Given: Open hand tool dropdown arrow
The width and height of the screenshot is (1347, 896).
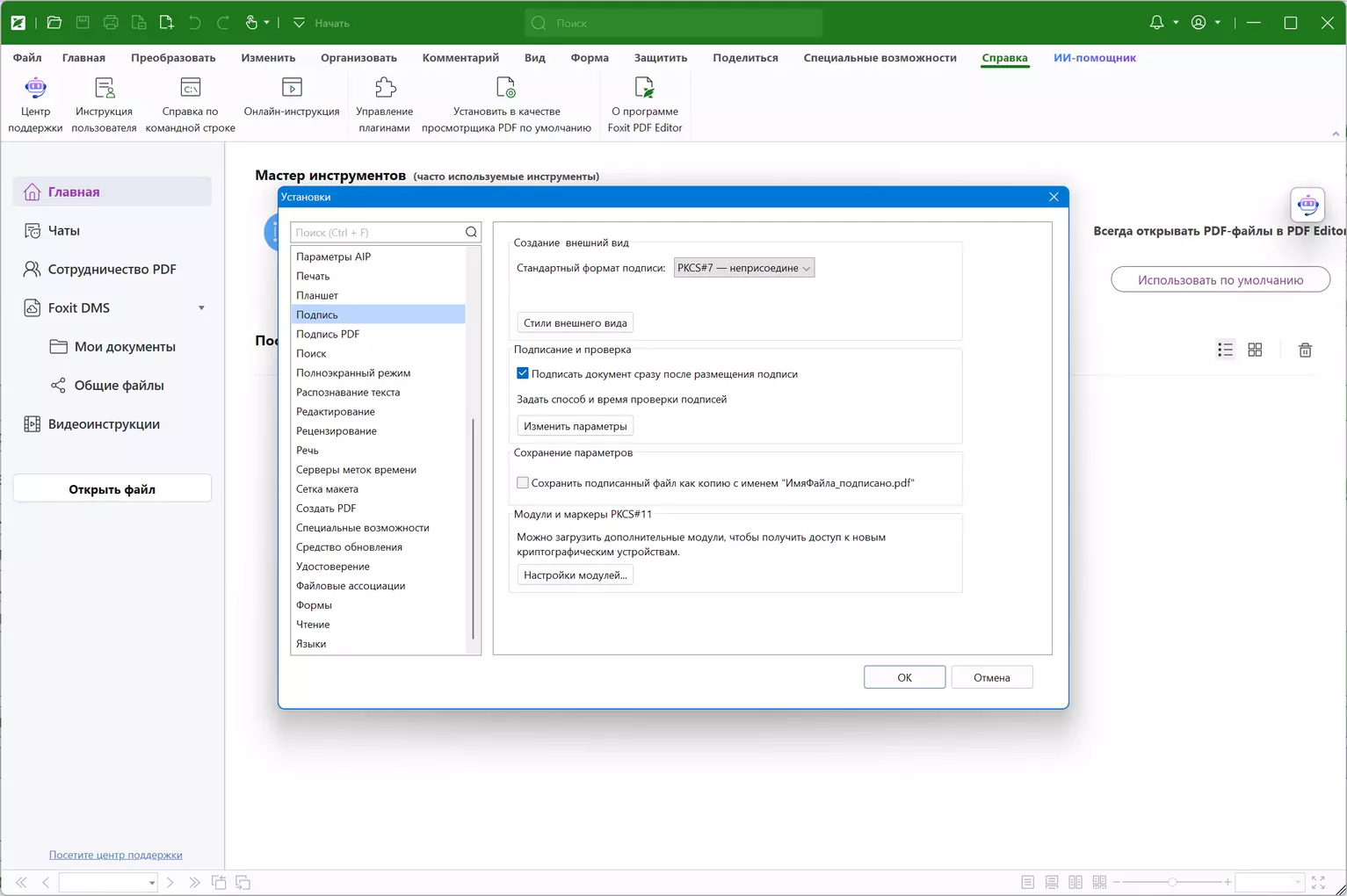Looking at the screenshot, I should [266, 23].
